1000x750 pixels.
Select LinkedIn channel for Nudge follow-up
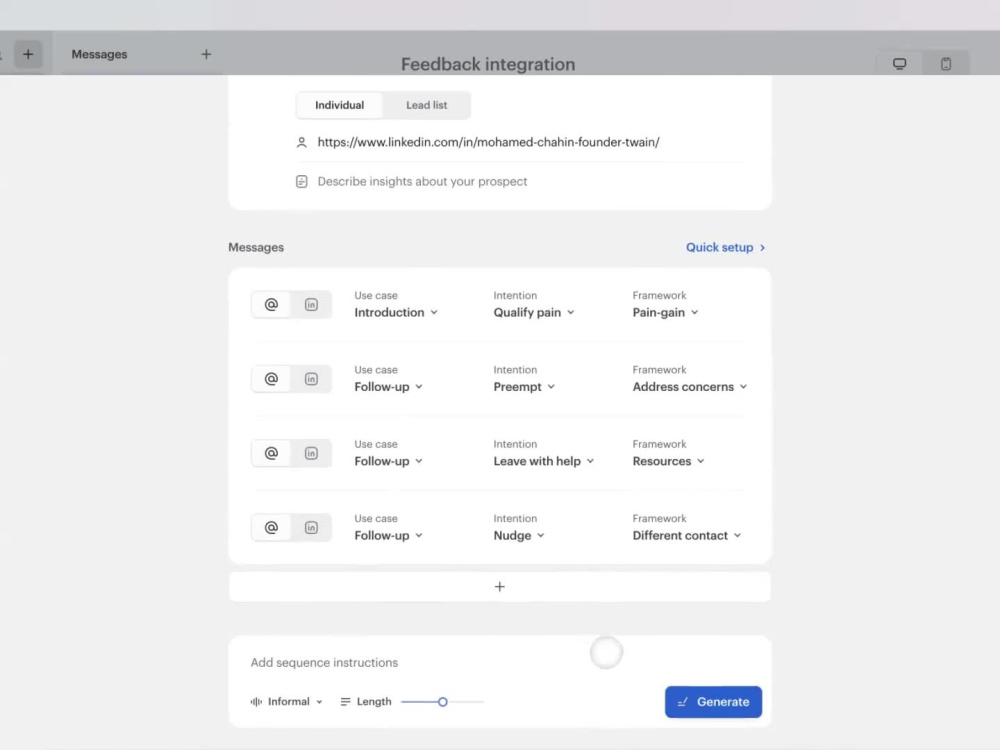click(311, 527)
